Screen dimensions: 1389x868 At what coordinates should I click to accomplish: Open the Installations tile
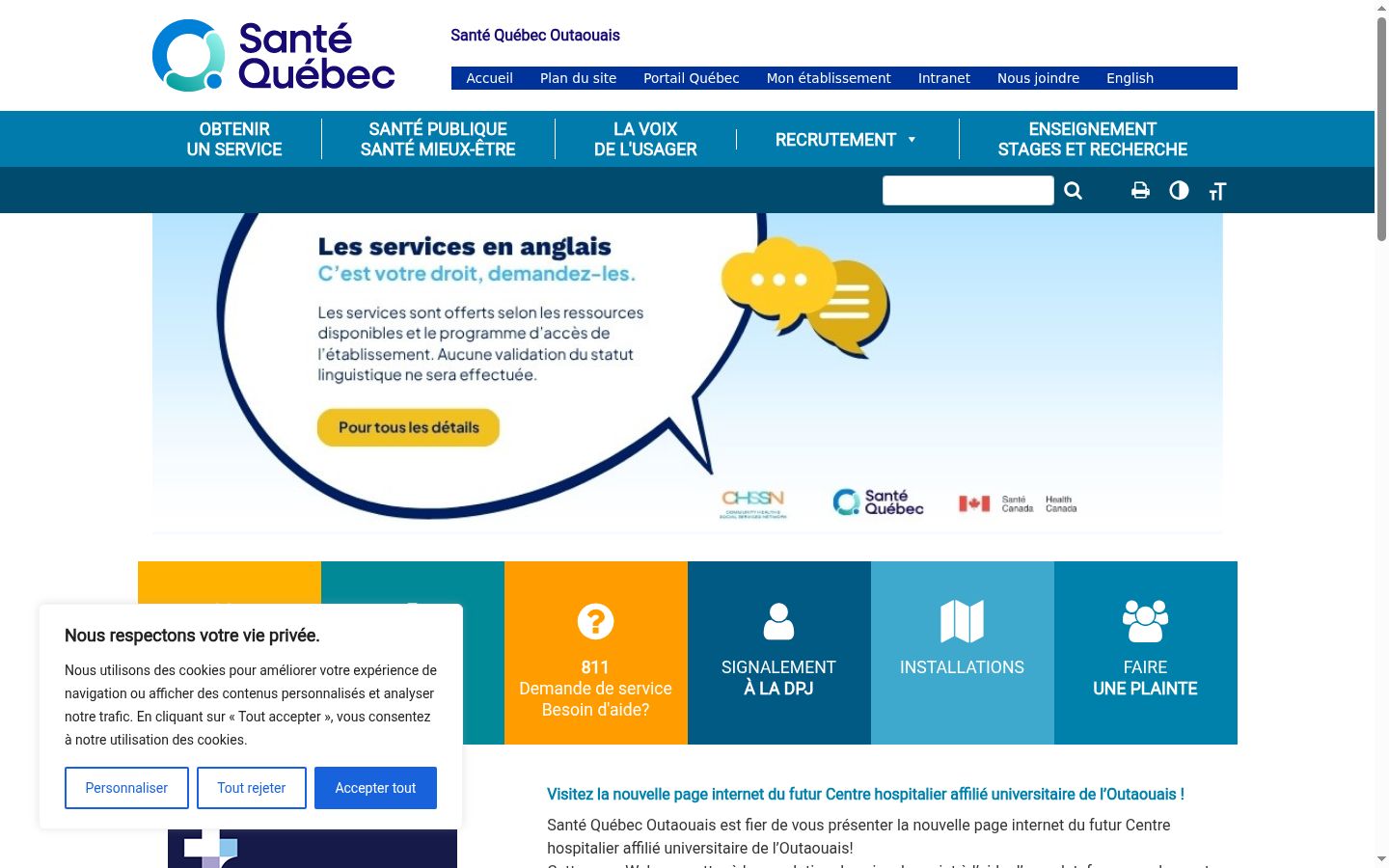click(x=963, y=653)
